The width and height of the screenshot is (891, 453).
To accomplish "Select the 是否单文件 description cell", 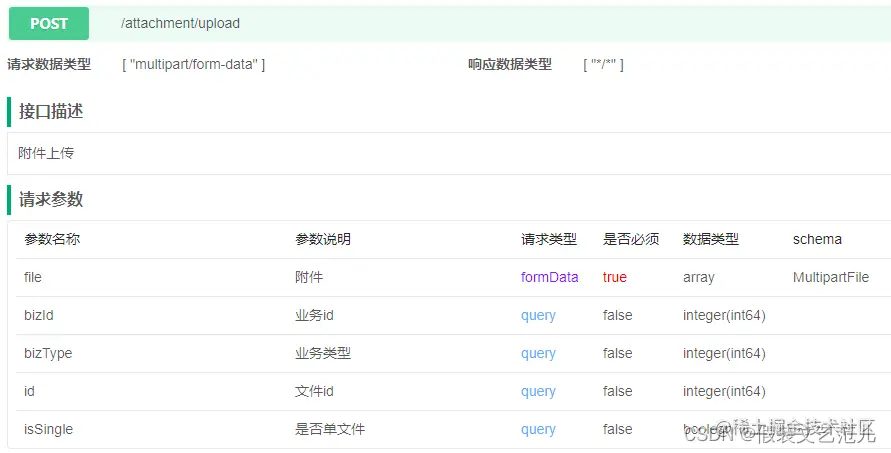I will click(330, 429).
